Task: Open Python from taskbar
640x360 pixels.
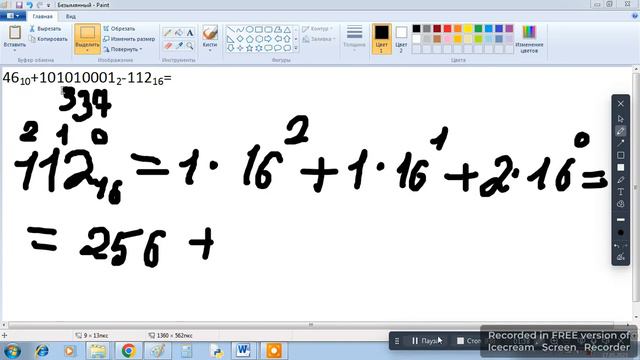Action: tap(216, 351)
